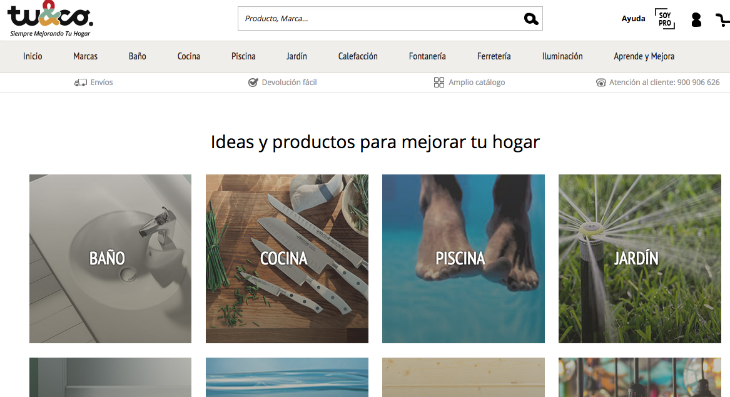Click the Devolución fácil text
The height and width of the screenshot is (397, 730).
pyautogui.click(x=289, y=82)
